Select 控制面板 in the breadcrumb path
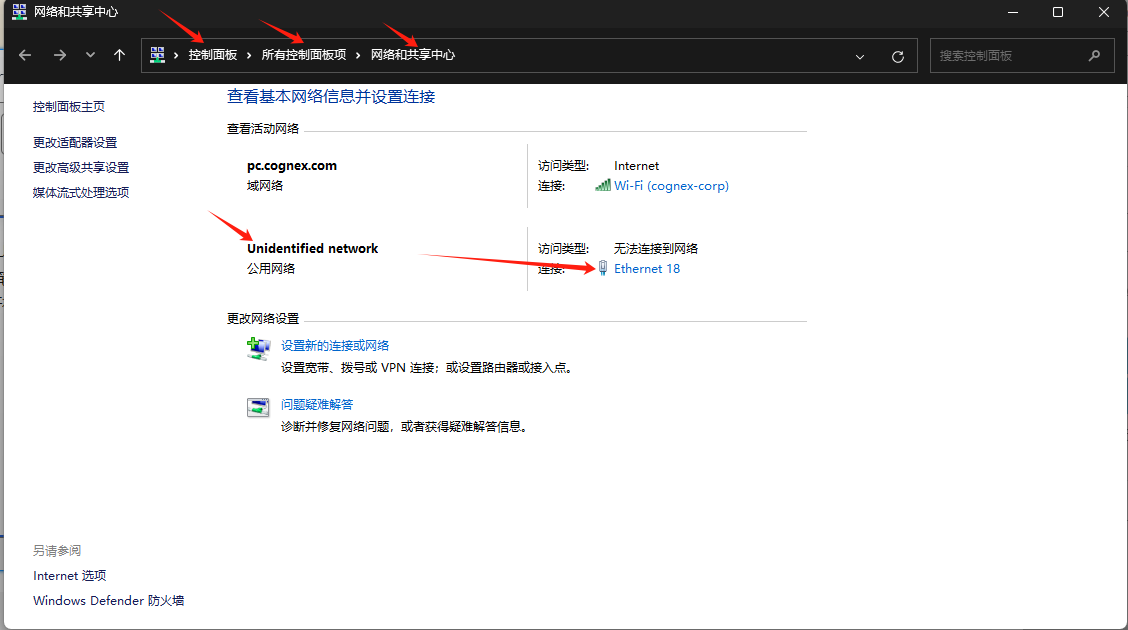Screen dimensions: 1128x630 click(x=213, y=55)
